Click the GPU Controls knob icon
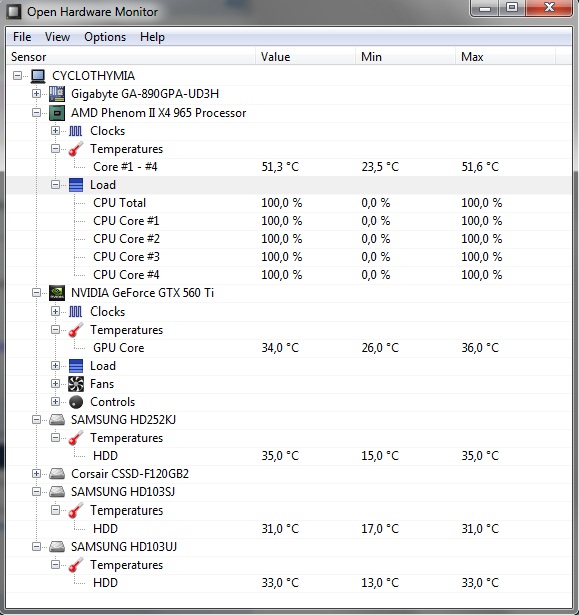This screenshot has height=615, width=579. tap(76, 402)
